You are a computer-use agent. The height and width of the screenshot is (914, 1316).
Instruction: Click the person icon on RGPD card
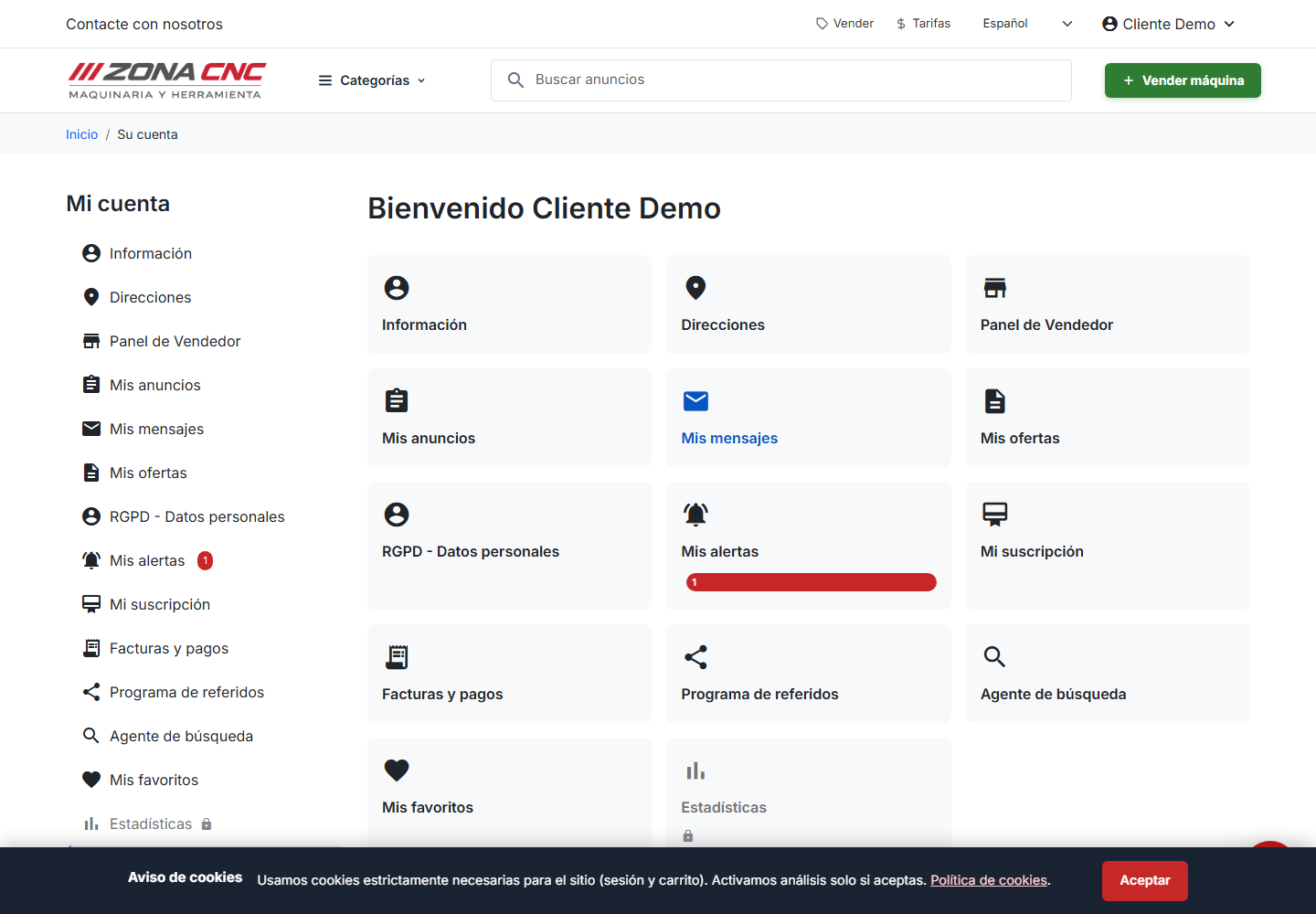coord(397,515)
